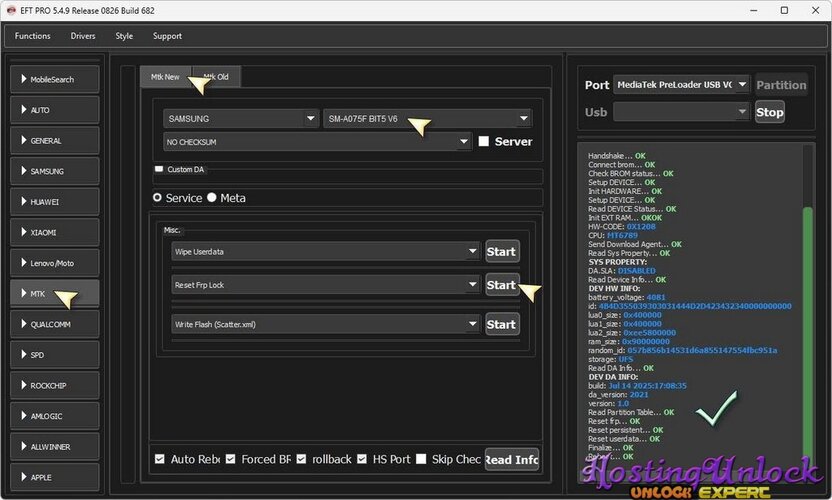The height and width of the screenshot is (500, 832).
Task: Open the Wipe Userdata dropdown
Action: point(325,252)
